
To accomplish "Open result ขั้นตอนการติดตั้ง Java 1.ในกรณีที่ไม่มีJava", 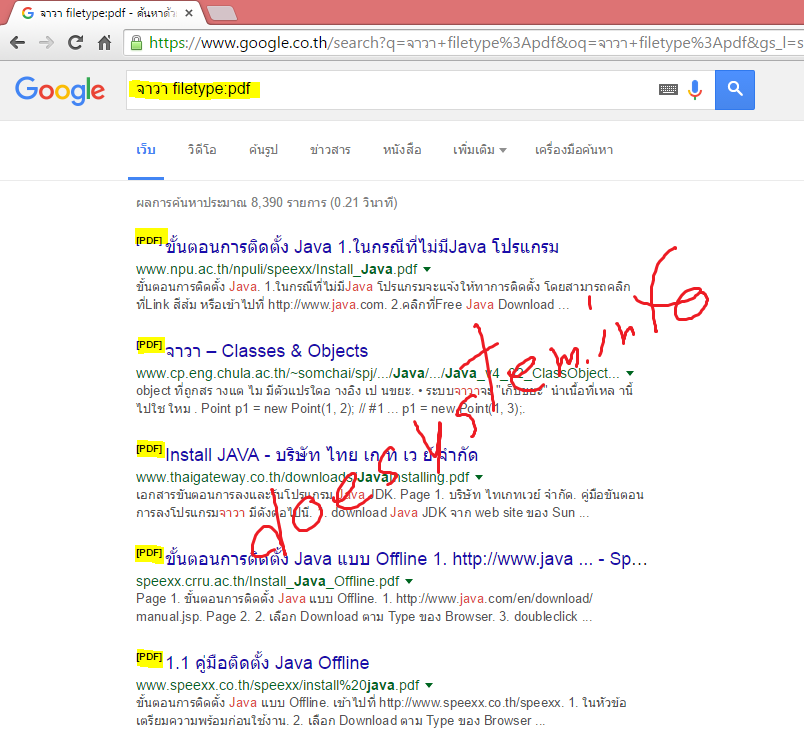I will (362, 247).
